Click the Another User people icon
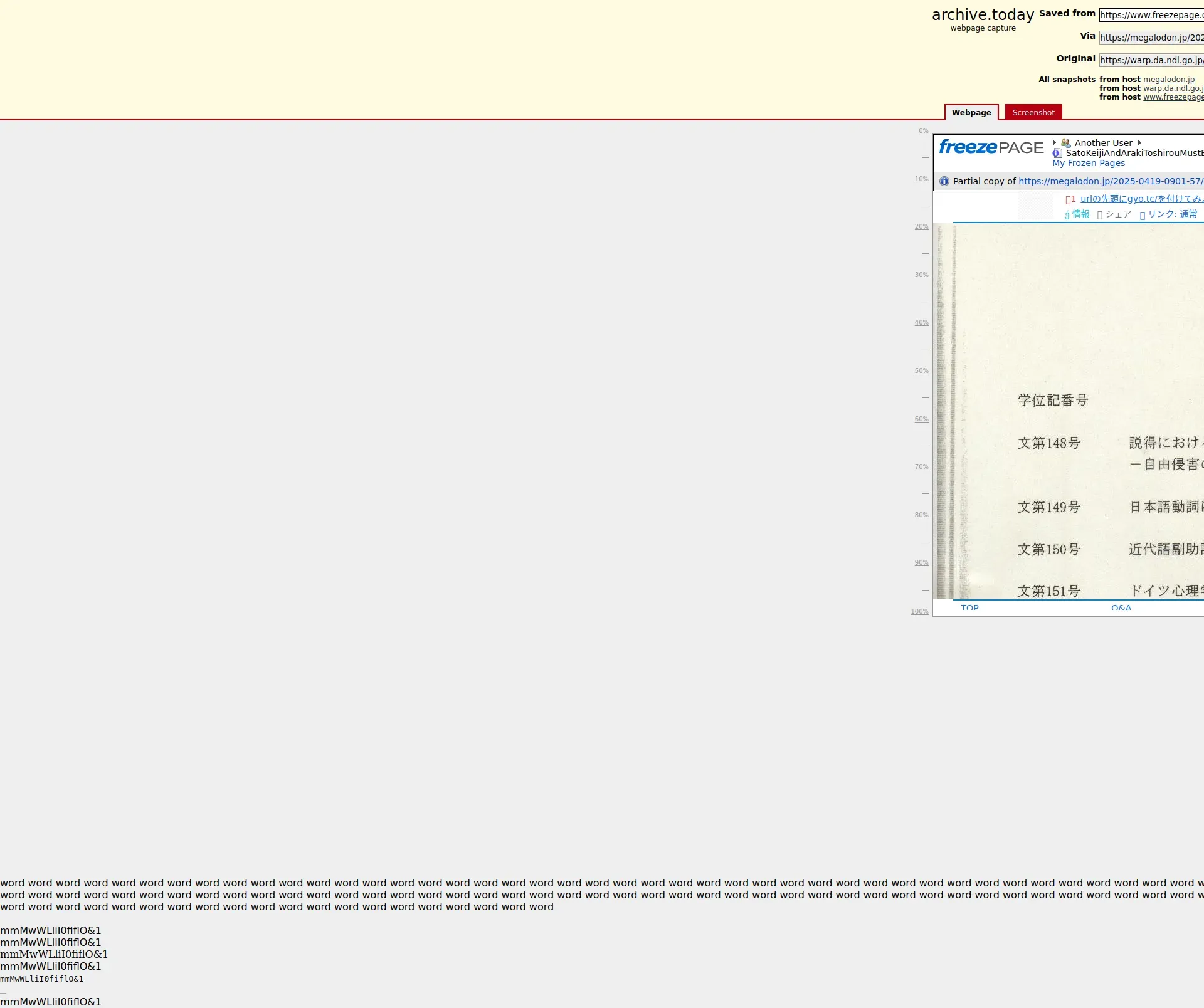 (1065, 143)
